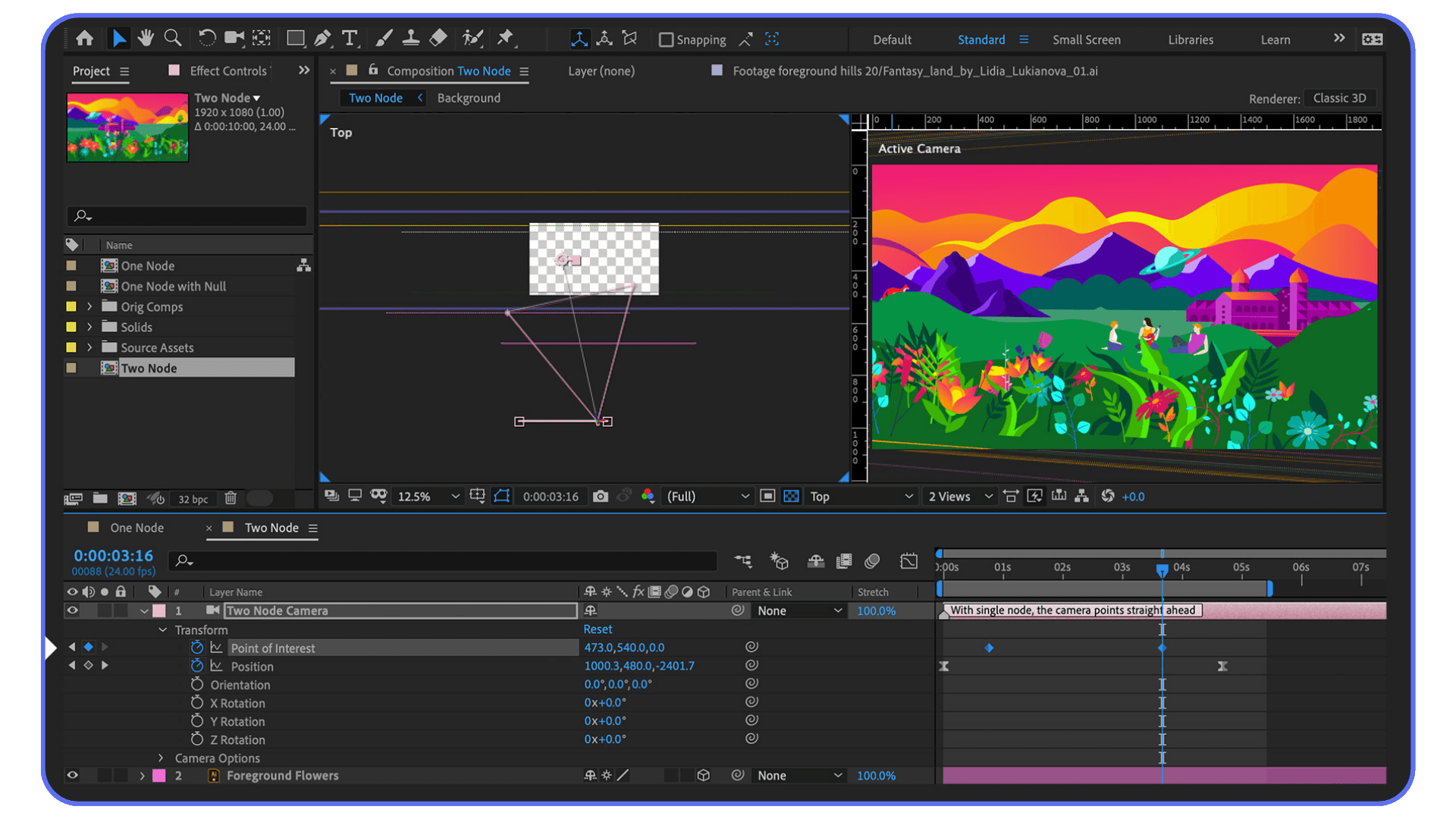
Task: Click the Two Node thumbnail in the Project panel
Action: [x=127, y=127]
